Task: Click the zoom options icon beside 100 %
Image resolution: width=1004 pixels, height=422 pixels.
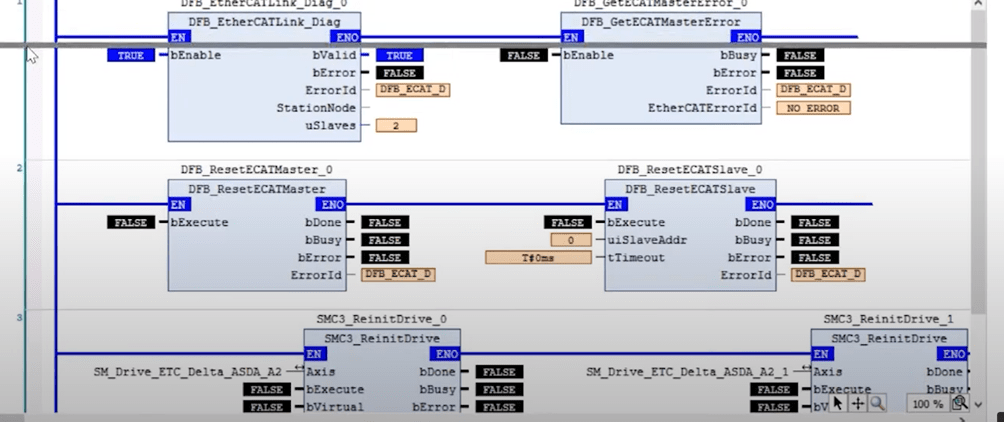Action: coord(959,403)
